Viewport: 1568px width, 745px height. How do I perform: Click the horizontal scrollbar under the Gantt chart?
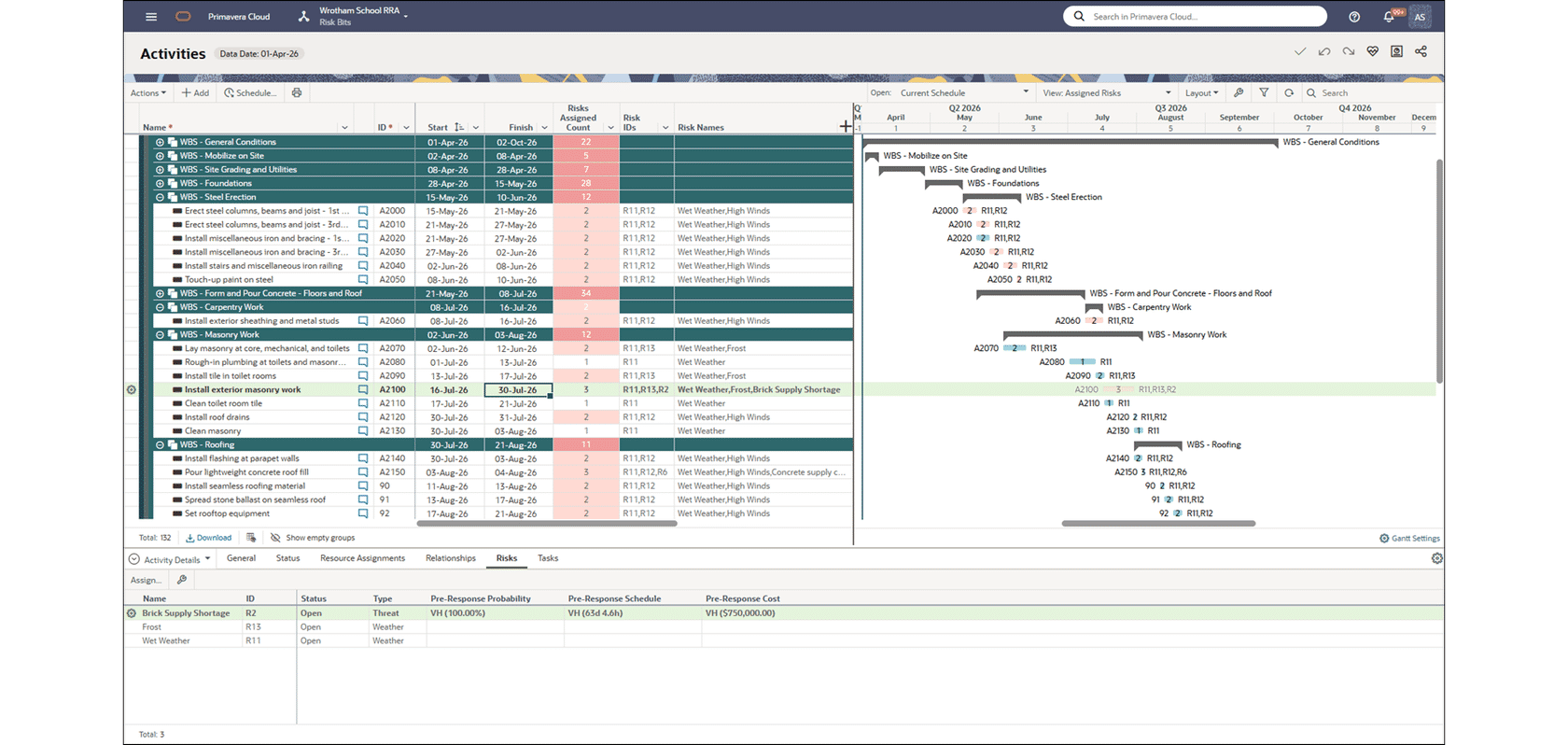pyautogui.click(x=1158, y=524)
